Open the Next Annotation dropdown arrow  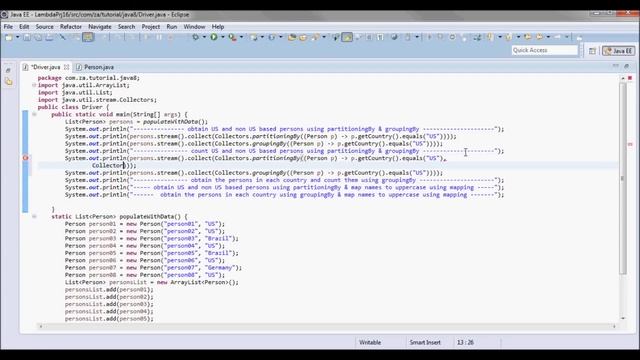tap(500, 37)
